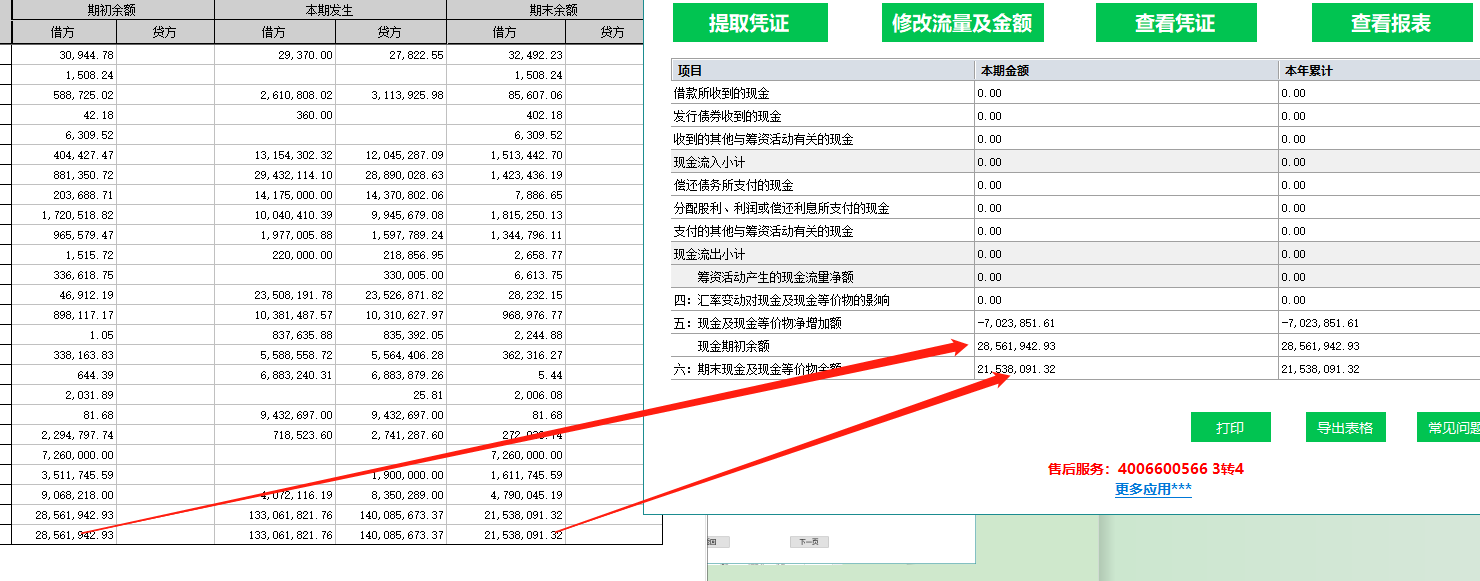Select the 本期金额 column header
The width and height of the screenshot is (1480, 581).
point(1126,70)
